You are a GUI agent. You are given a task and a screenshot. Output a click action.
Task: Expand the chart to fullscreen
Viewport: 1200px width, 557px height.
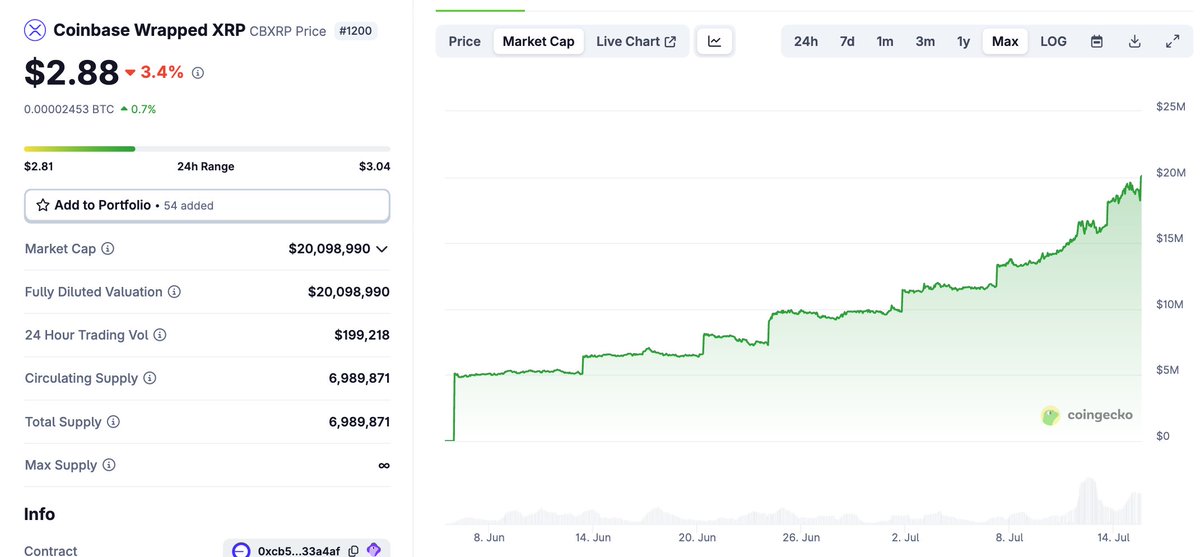pos(1172,41)
